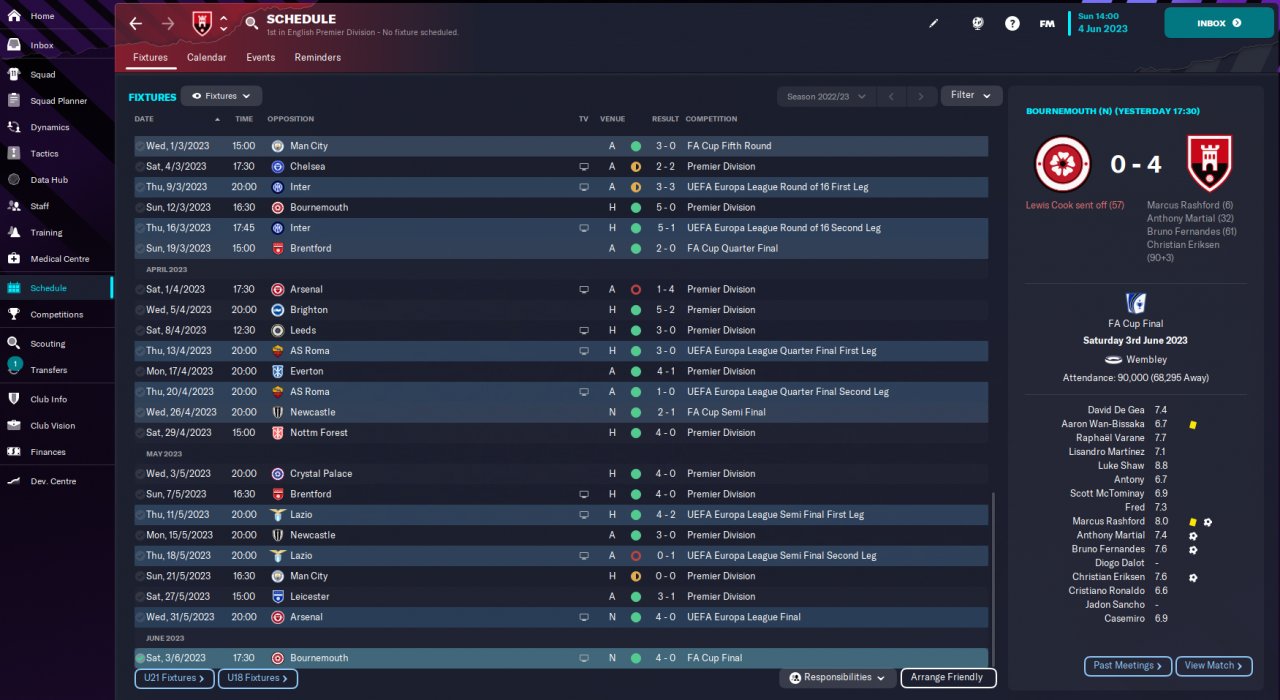Viewport: 1280px width, 700px height.
Task: Open the help question mark icon
Action: [1012, 23]
